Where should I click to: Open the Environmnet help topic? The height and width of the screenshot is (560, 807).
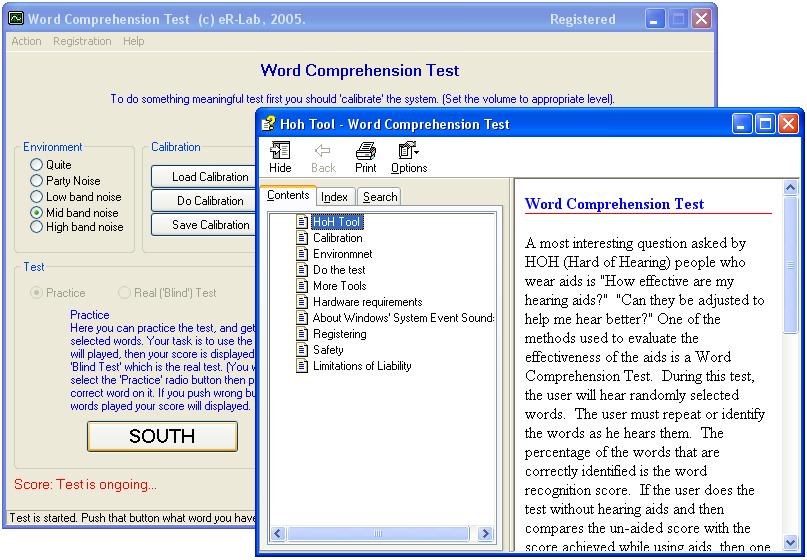[x=342, y=254]
